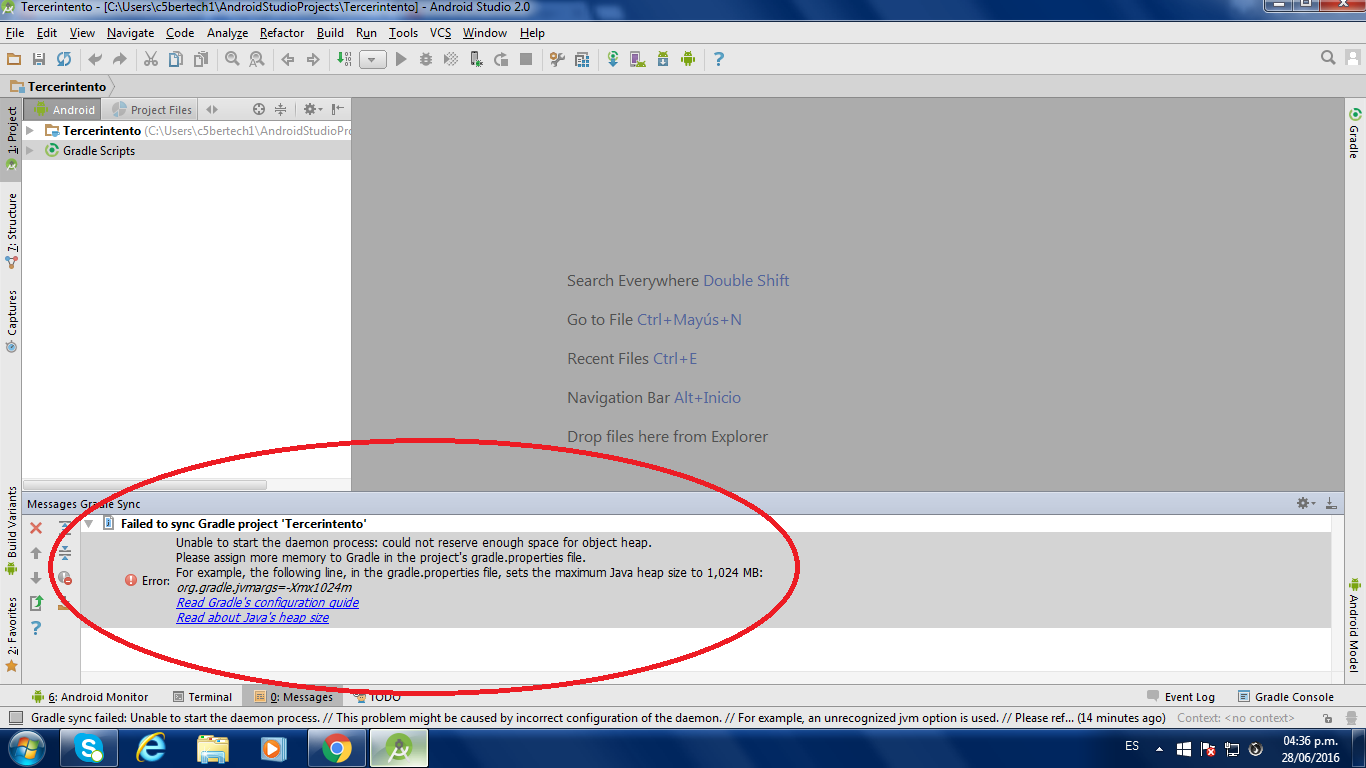Toggle the Gradle side panel tab
This screenshot has width=1366, height=768.
tap(1355, 134)
